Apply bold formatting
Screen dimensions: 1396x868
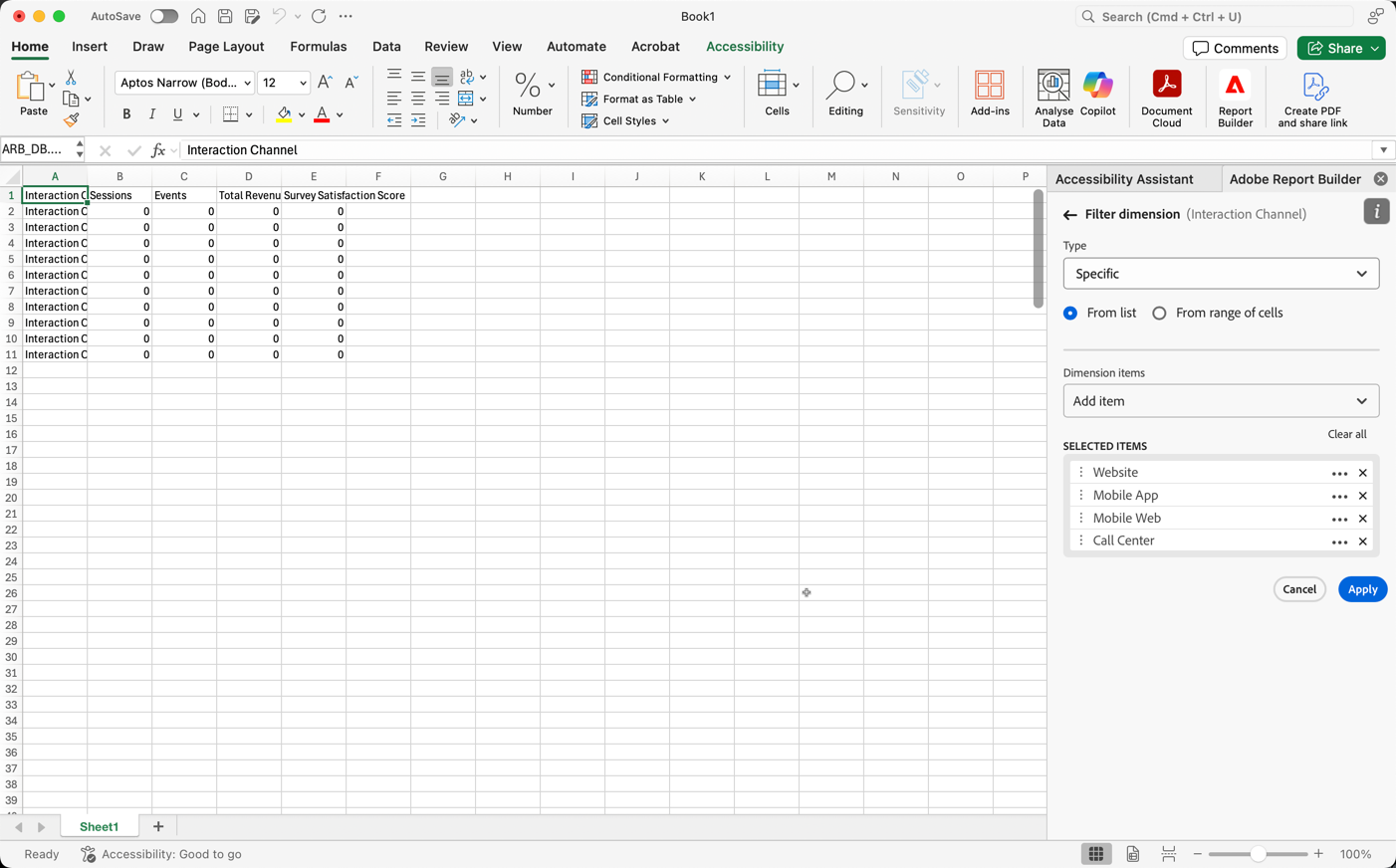[x=126, y=114]
